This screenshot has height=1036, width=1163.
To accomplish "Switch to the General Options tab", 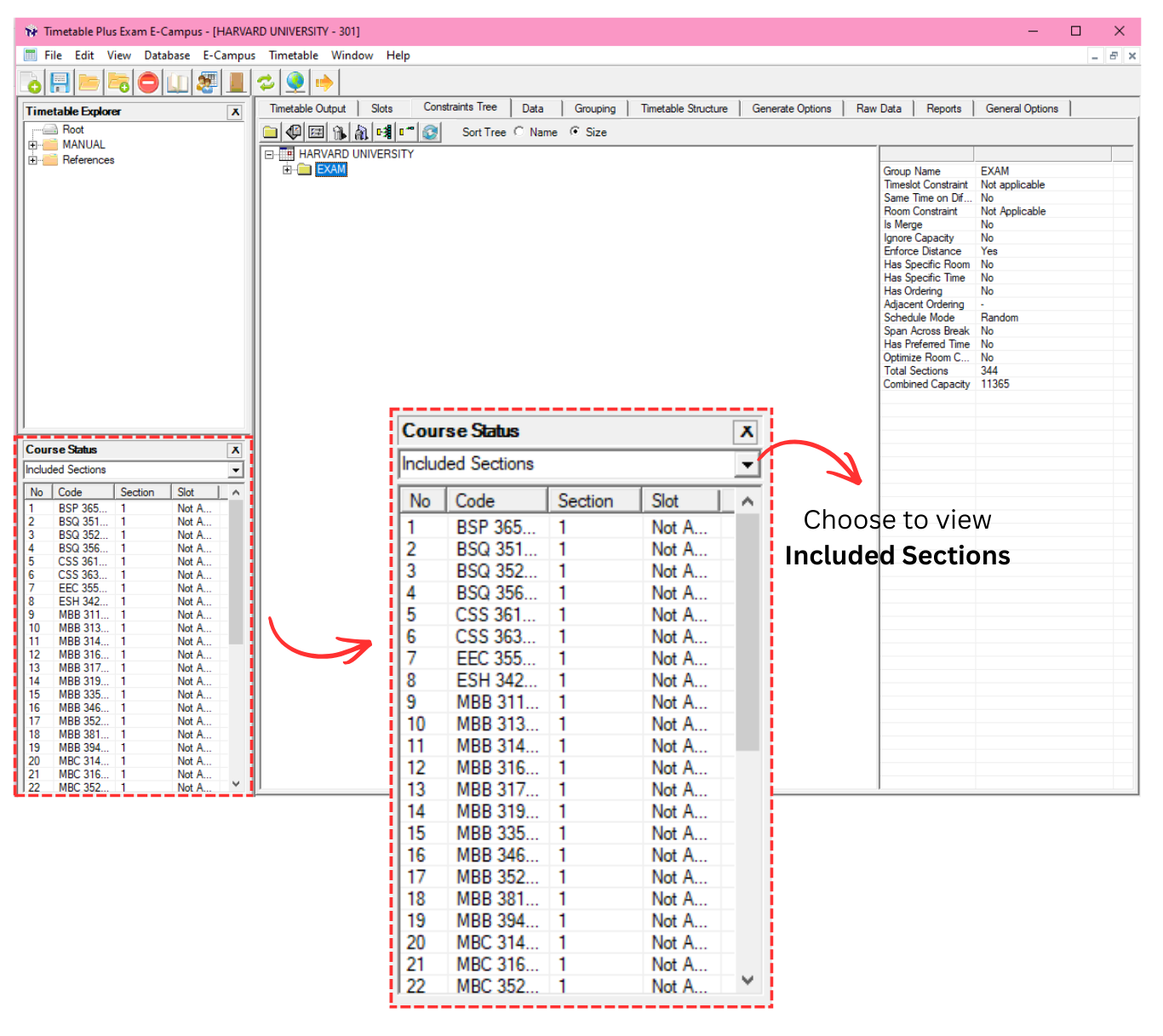I will (1022, 109).
